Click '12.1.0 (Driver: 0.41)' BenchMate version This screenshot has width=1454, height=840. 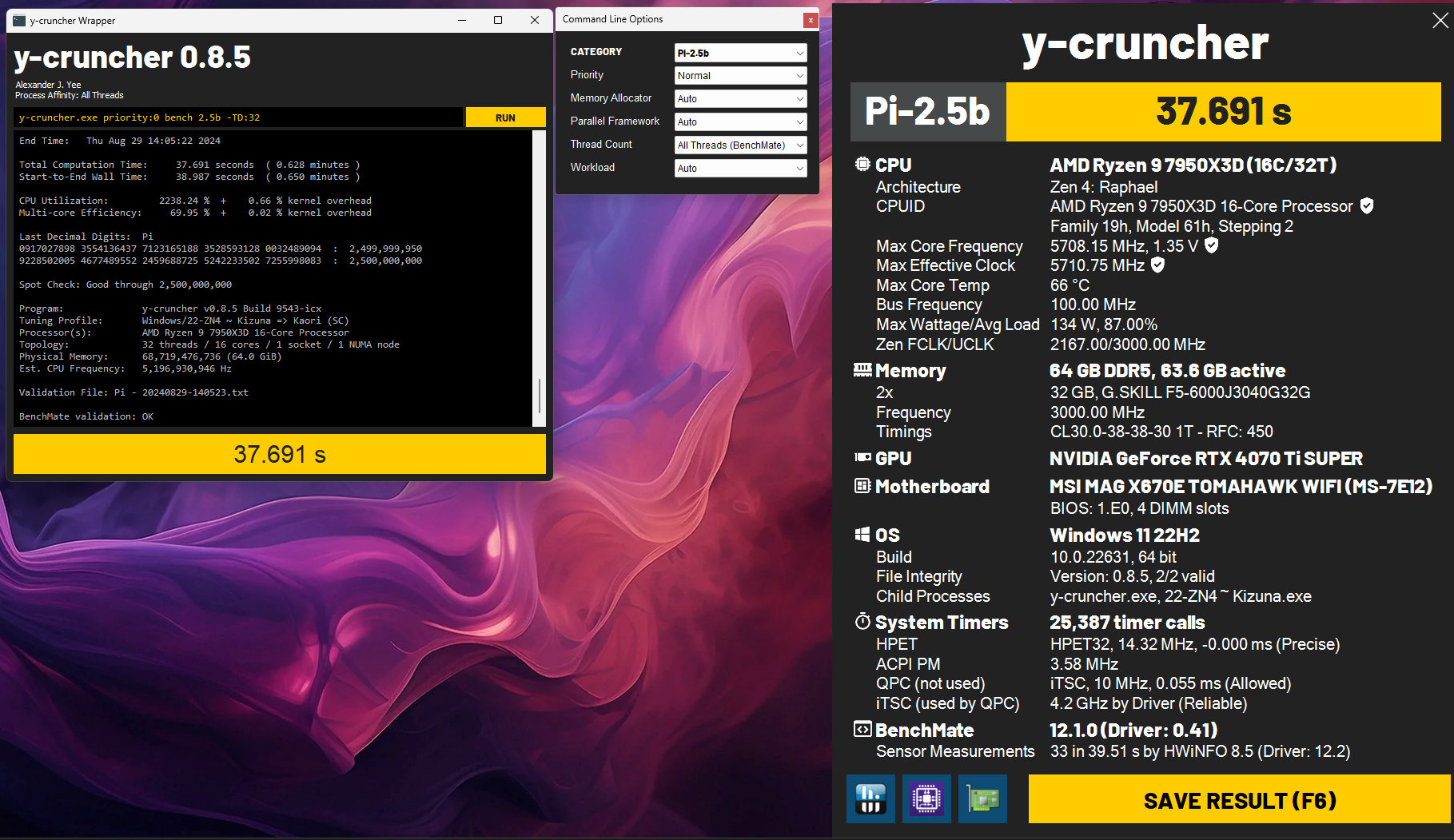(1133, 730)
